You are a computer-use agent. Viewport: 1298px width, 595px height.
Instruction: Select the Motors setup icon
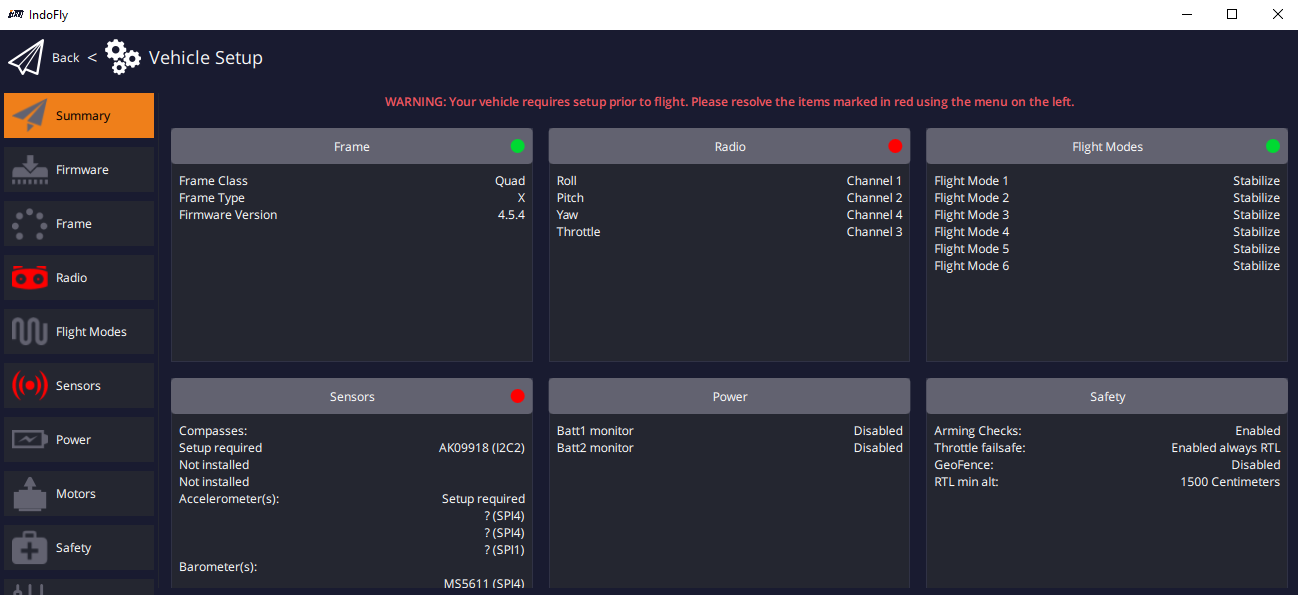[x=30, y=493]
